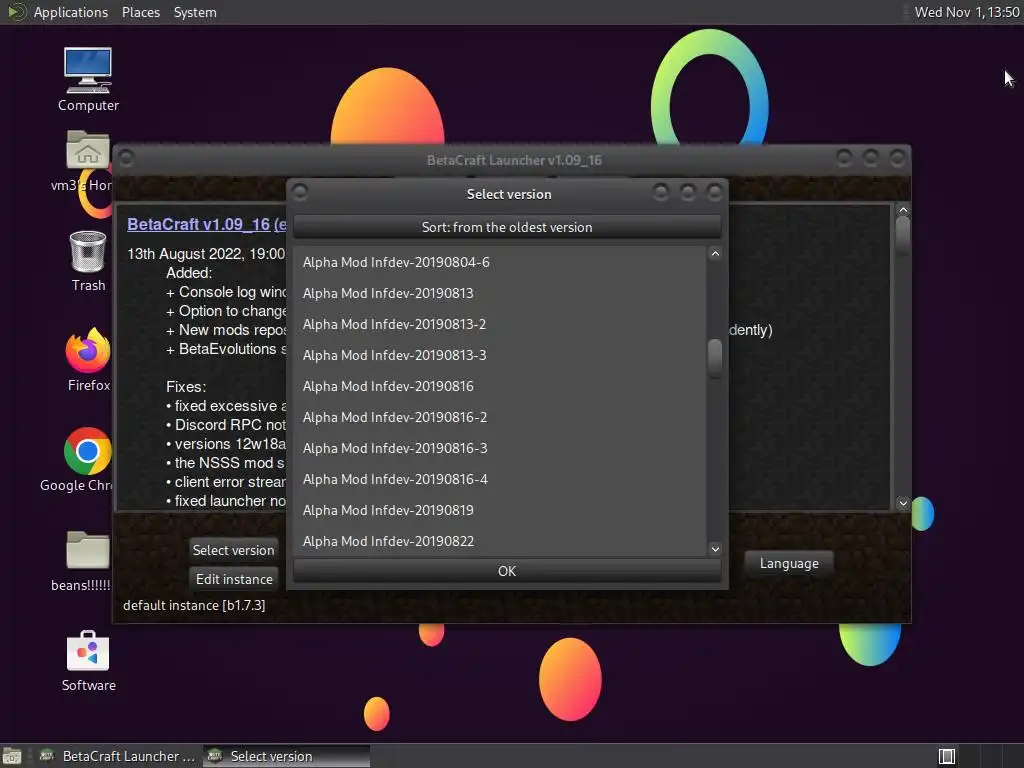
Task: Click OK in Select version dialog
Action: click(507, 571)
